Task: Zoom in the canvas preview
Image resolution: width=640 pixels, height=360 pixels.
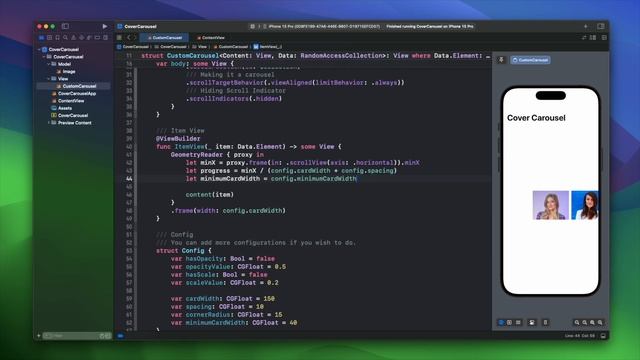Action: [x=600, y=322]
